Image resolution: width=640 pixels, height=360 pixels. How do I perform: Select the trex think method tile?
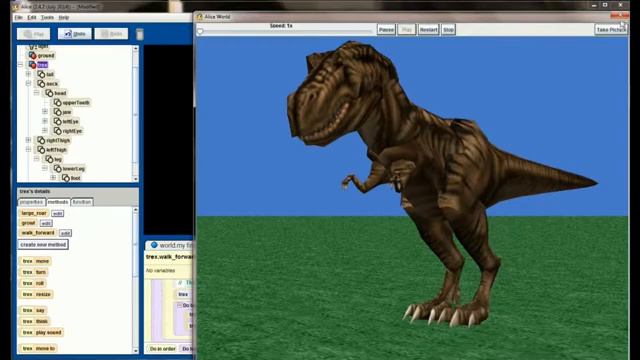pos(35,321)
